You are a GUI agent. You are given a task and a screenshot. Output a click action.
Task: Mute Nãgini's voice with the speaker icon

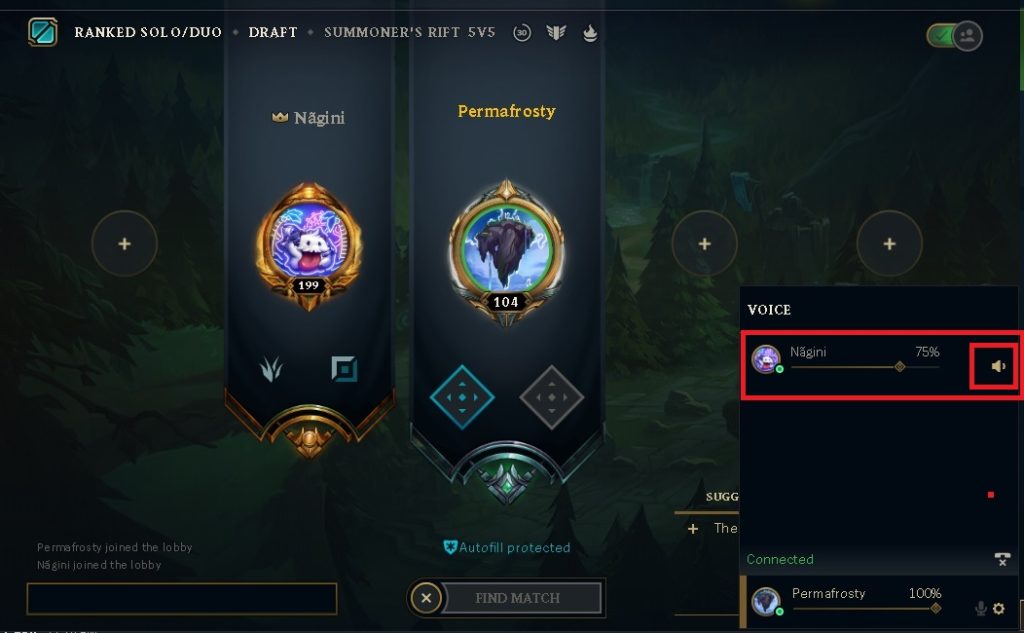(998, 366)
